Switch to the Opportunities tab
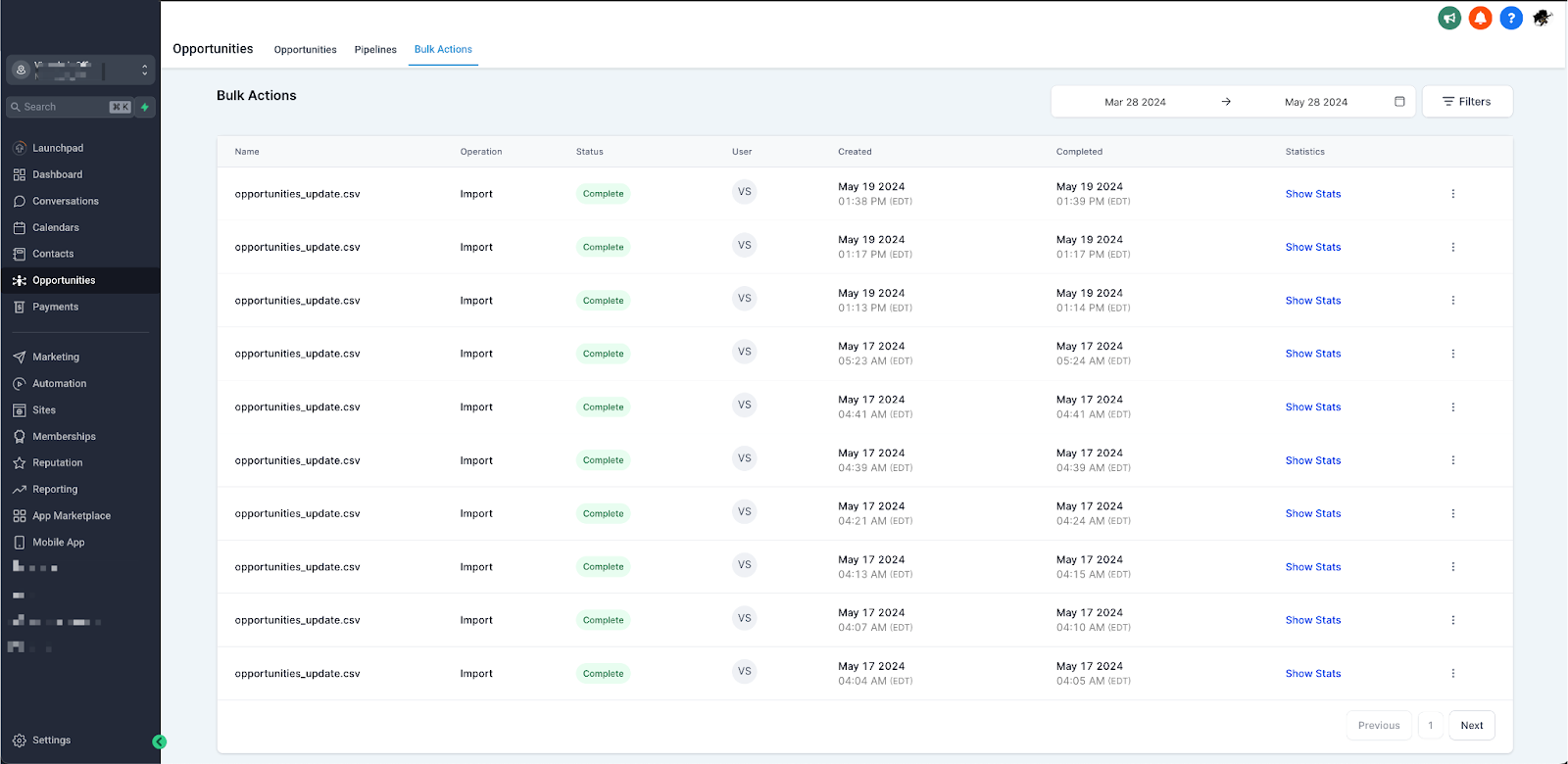This screenshot has width=1568, height=764. (x=305, y=49)
